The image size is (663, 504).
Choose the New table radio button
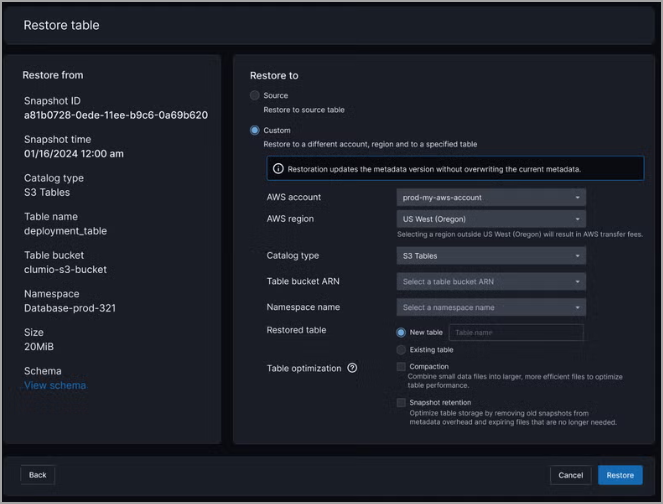point(401,332)
